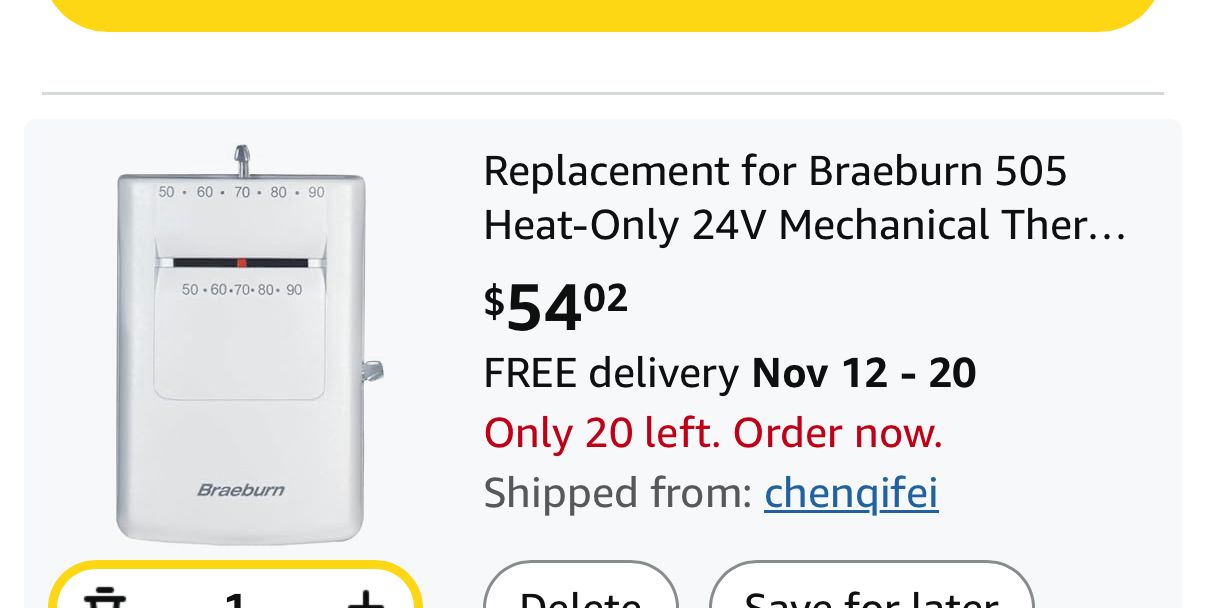Viewport: 1206px width, 608px height.
Task: Click the $54.02 price
Action: click(556, 306)
